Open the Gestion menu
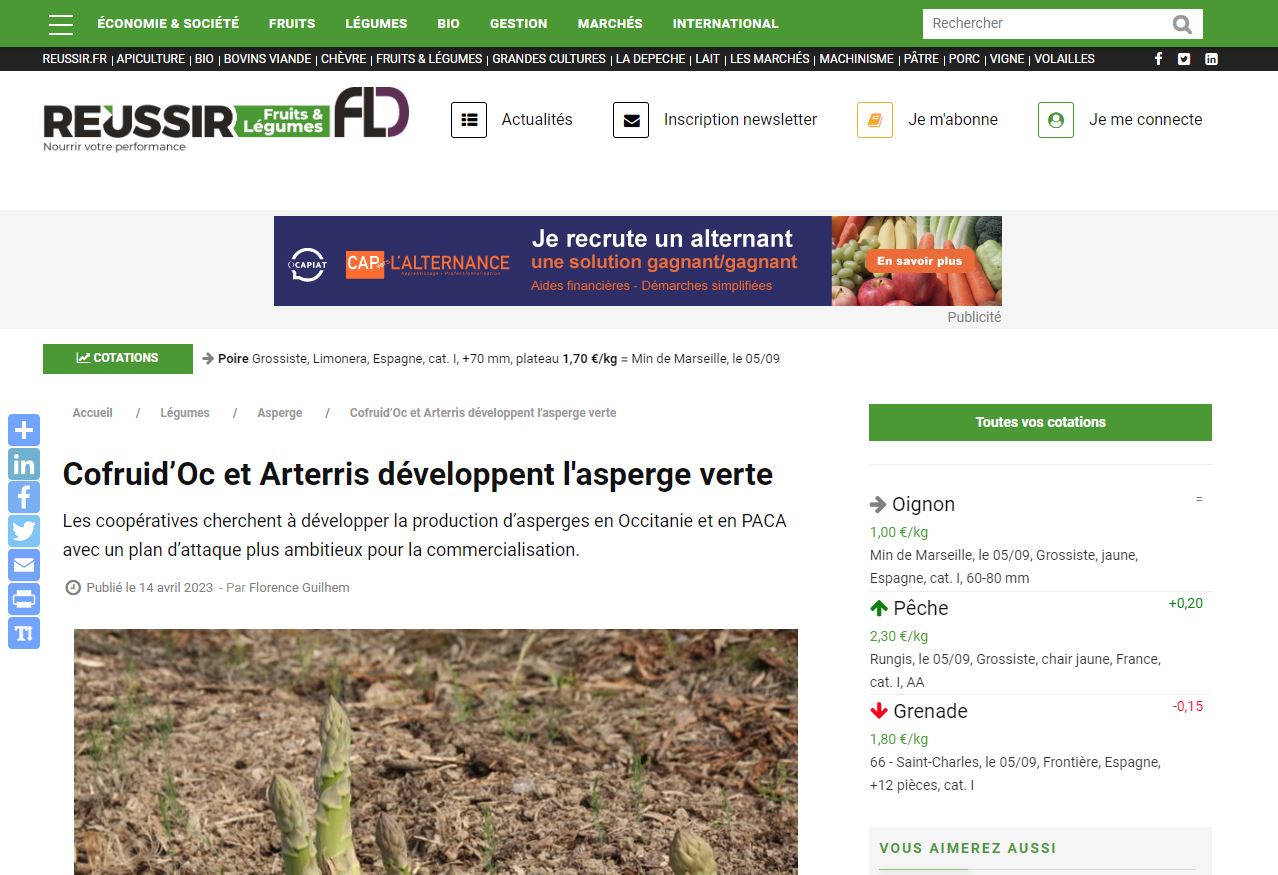Viewport: 1278px width, 875px height. (518, 23)
